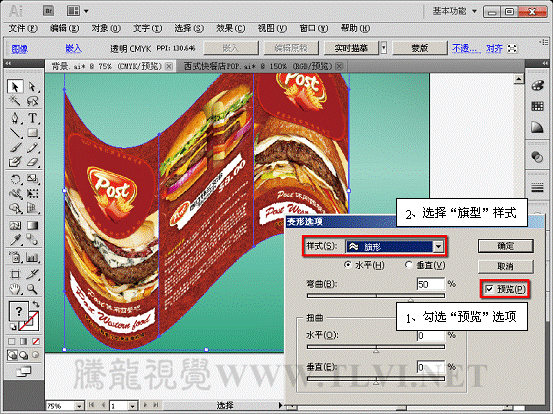
Task: Open the 效果 menu
Action: pos(230,28)
